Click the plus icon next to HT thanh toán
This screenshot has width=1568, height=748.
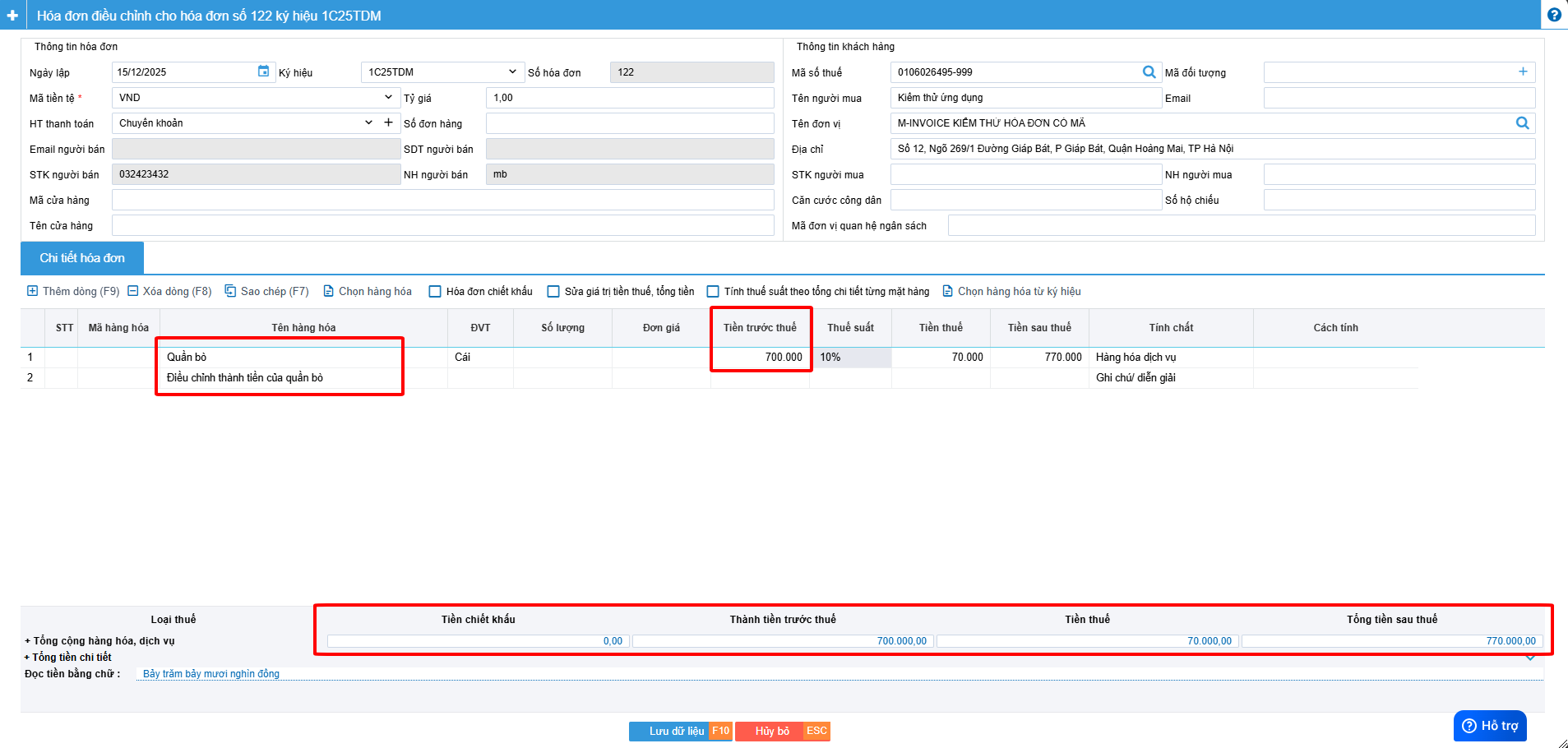(x=388, y=122)
